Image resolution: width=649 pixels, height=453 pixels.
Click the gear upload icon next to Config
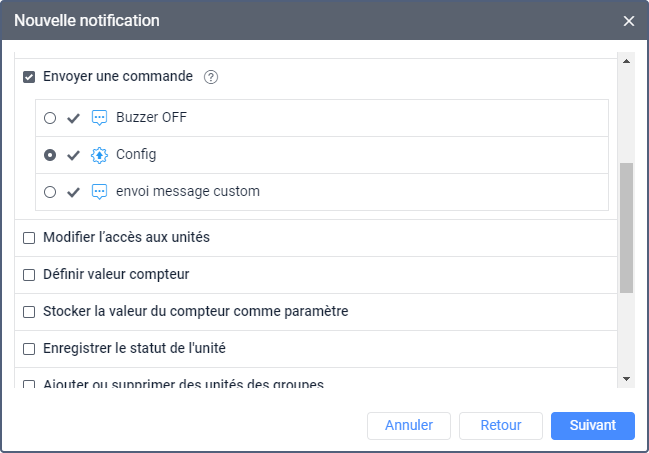(99, 155)
